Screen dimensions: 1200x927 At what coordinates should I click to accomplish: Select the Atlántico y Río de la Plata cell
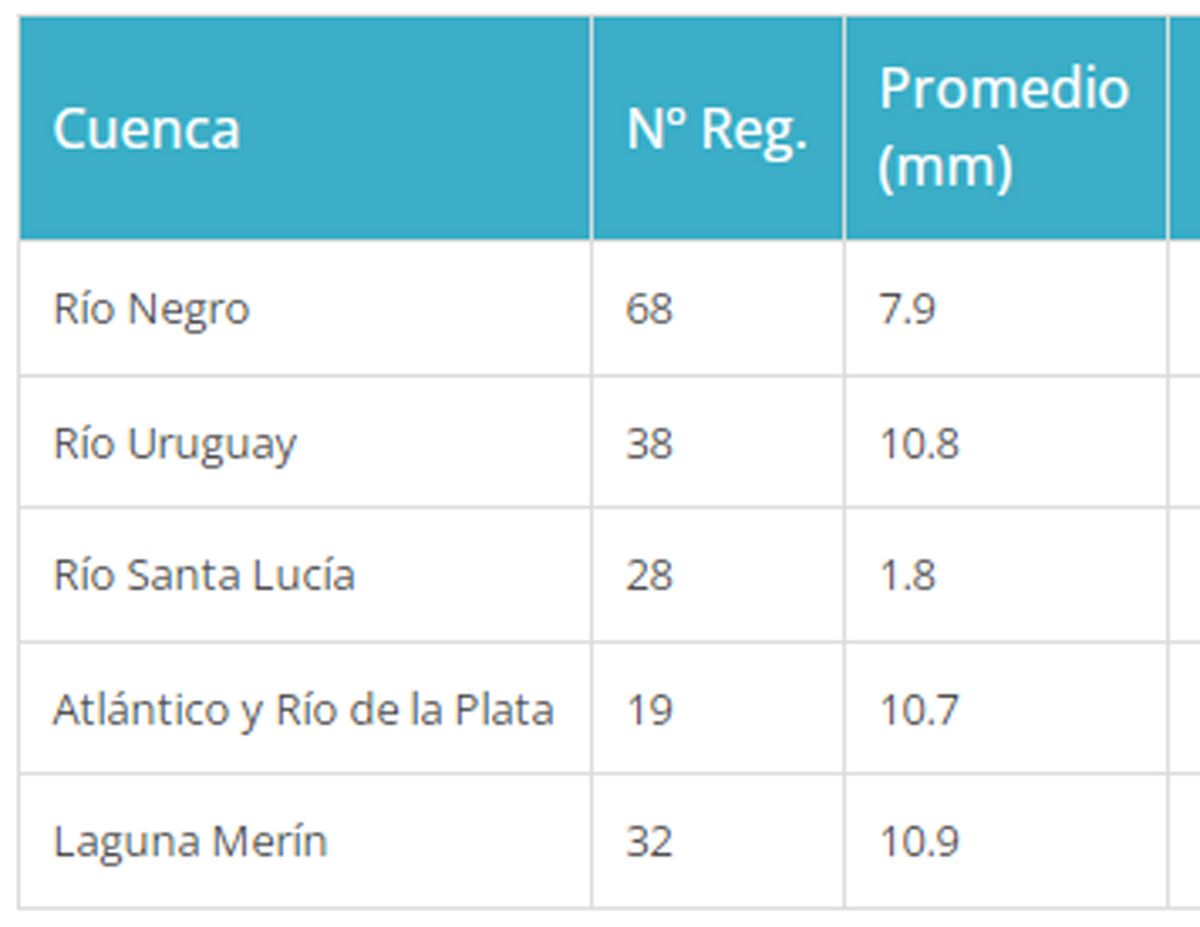pos(303,709)
